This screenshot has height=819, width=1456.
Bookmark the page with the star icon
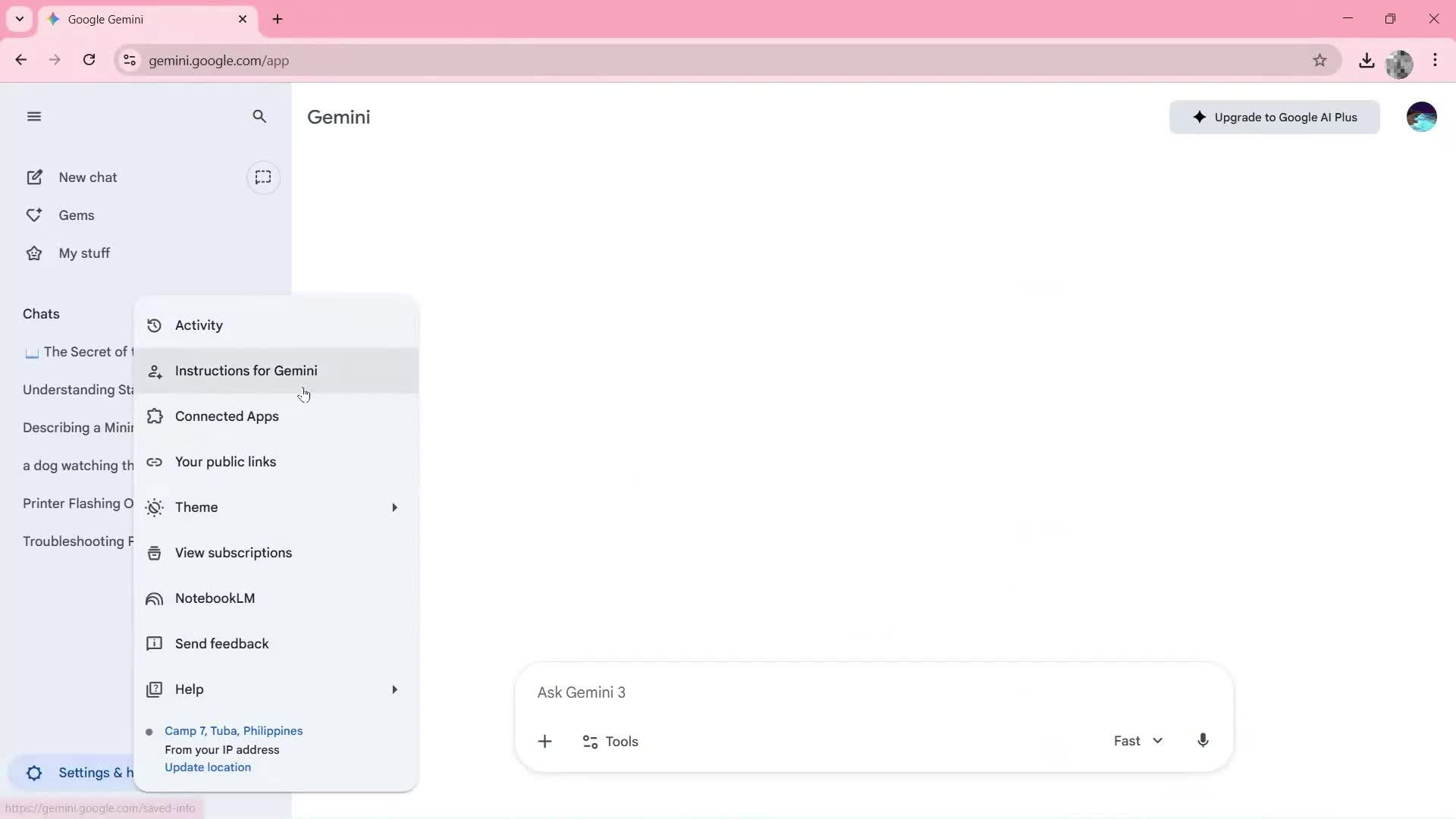point(1320,61)
